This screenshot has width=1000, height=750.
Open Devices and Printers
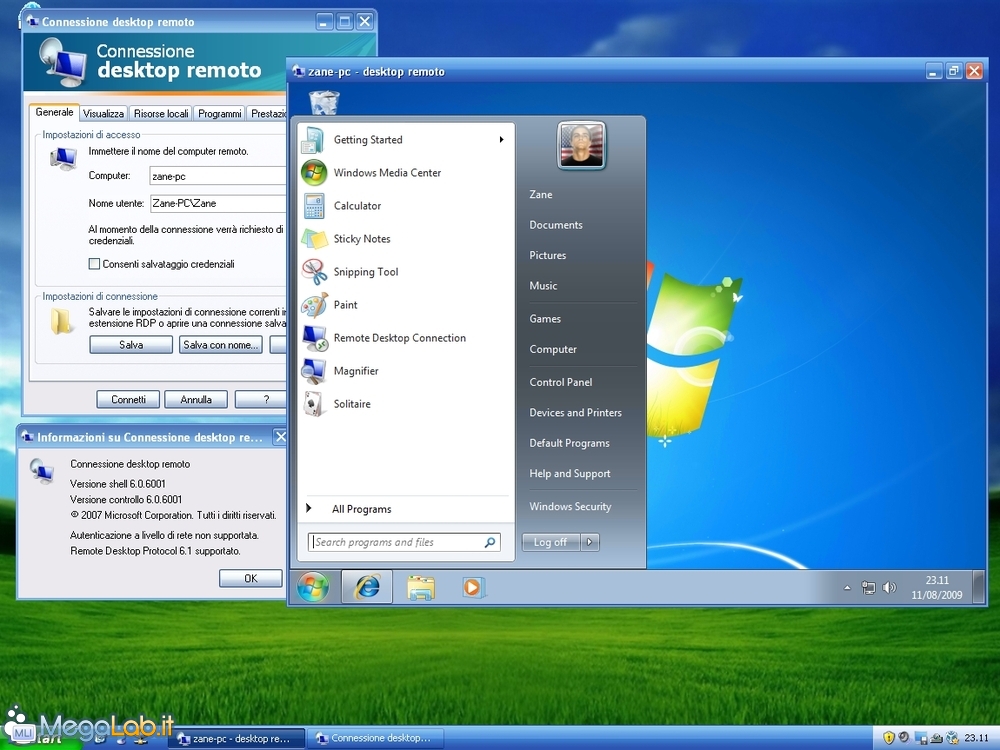pyautogui.click(x=575, y=413)
